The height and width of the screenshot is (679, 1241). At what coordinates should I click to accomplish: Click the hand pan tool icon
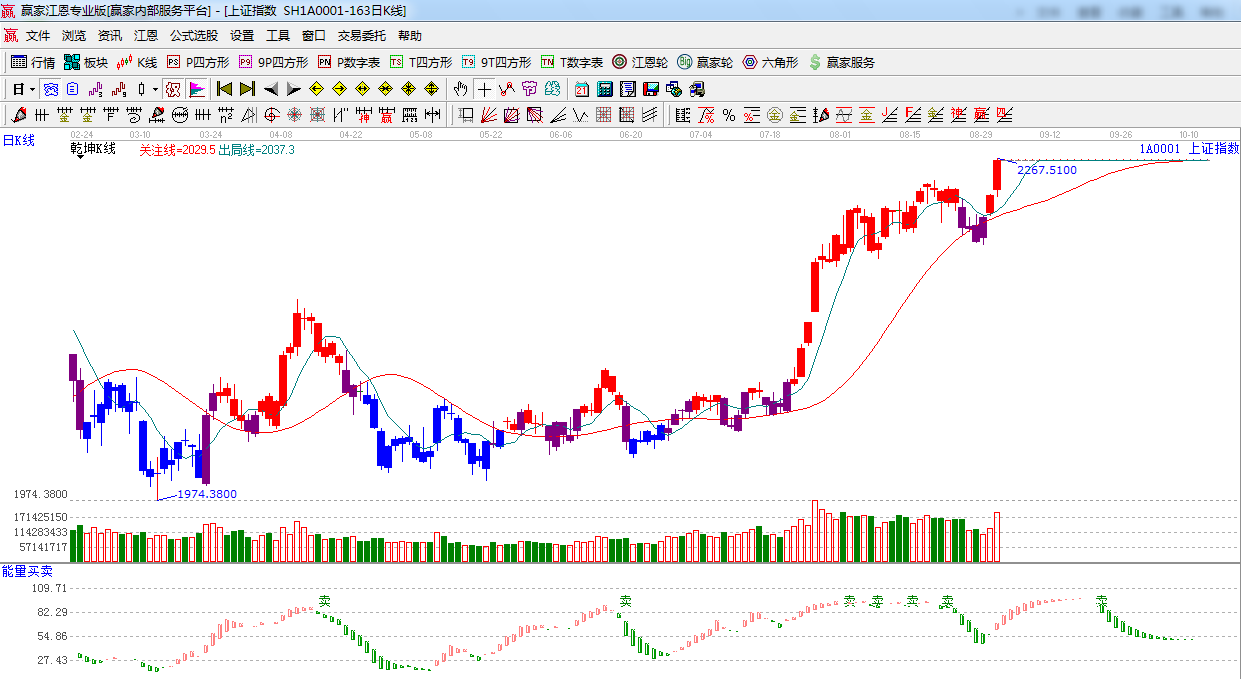coord(460,89)
